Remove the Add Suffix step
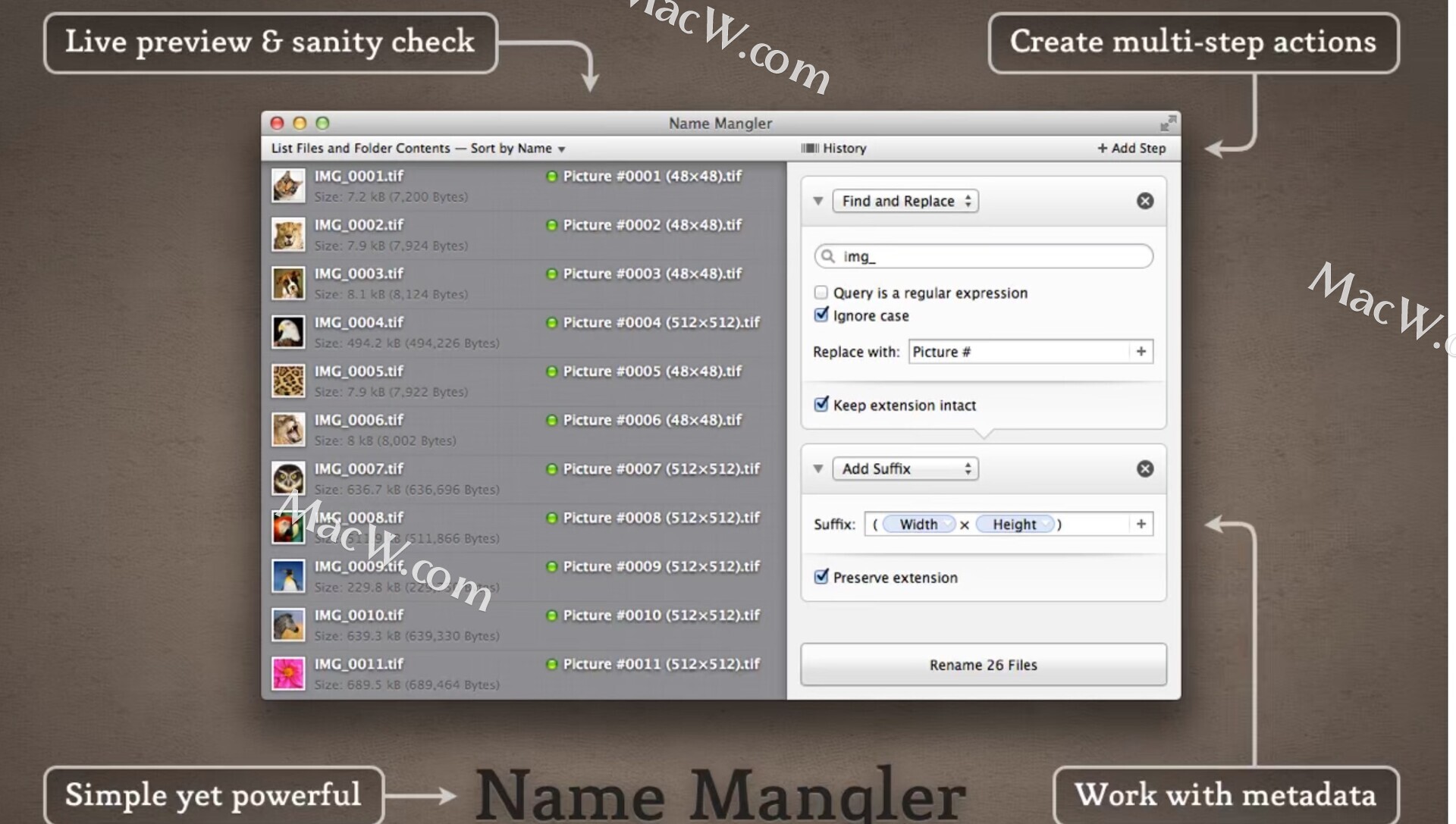Image resolution: width=1456 pixels, height=824 pixels. pos(1145,468)
